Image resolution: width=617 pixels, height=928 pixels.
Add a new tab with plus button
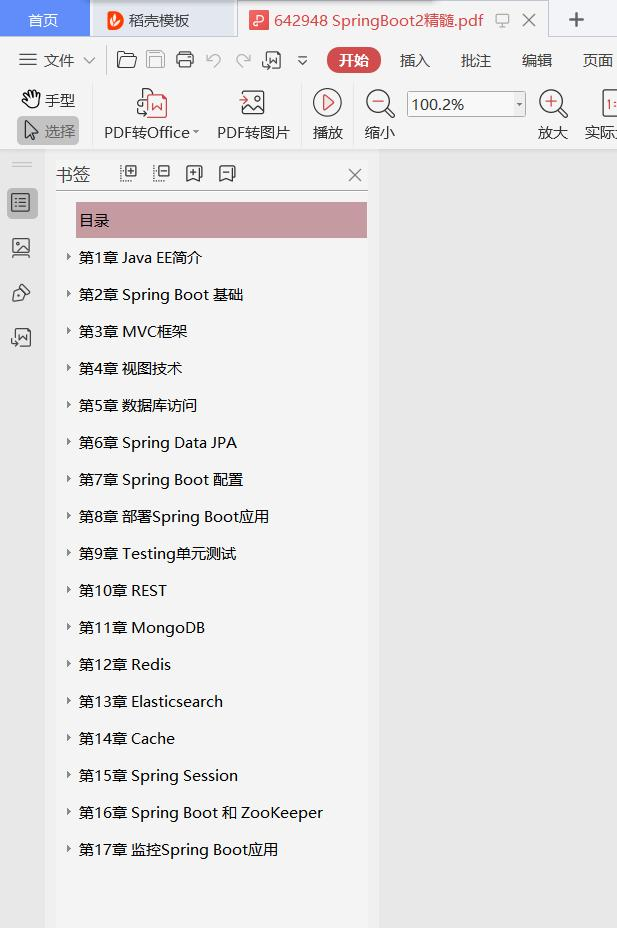pos(576,20)
